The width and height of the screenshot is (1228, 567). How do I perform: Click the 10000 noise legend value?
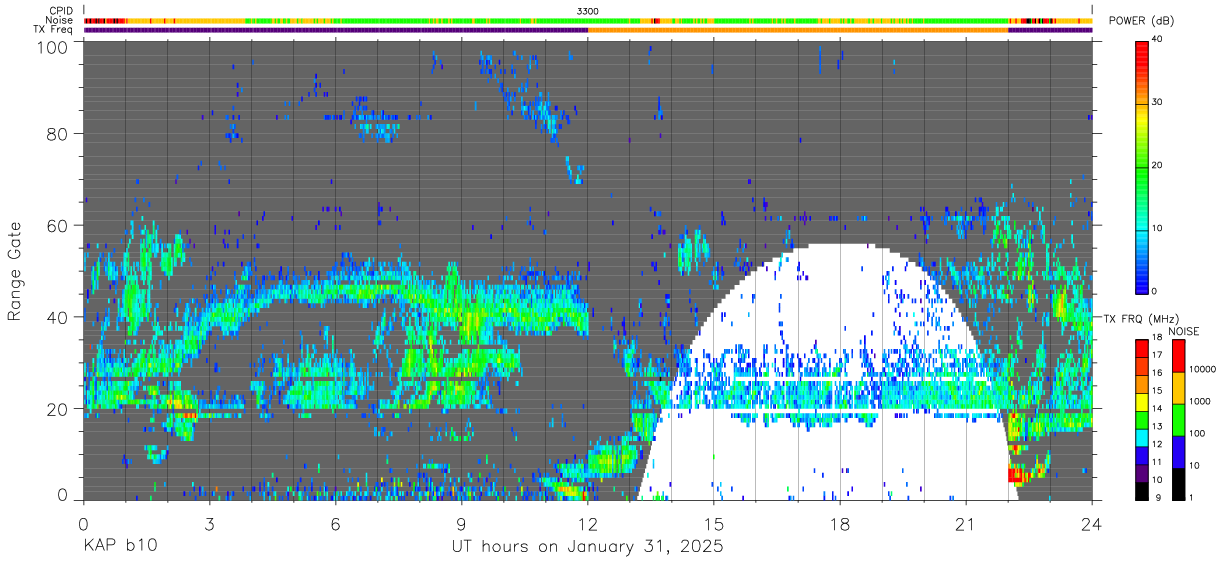pos(1205,370)
